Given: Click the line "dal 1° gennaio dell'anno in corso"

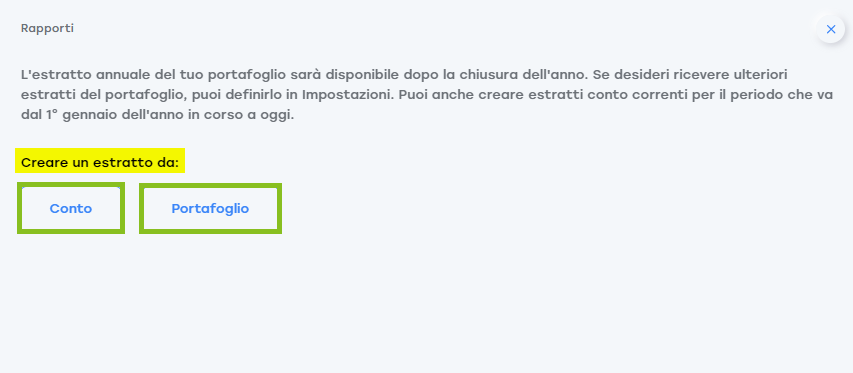Looking at the screenshot, I should coord(158,116).
